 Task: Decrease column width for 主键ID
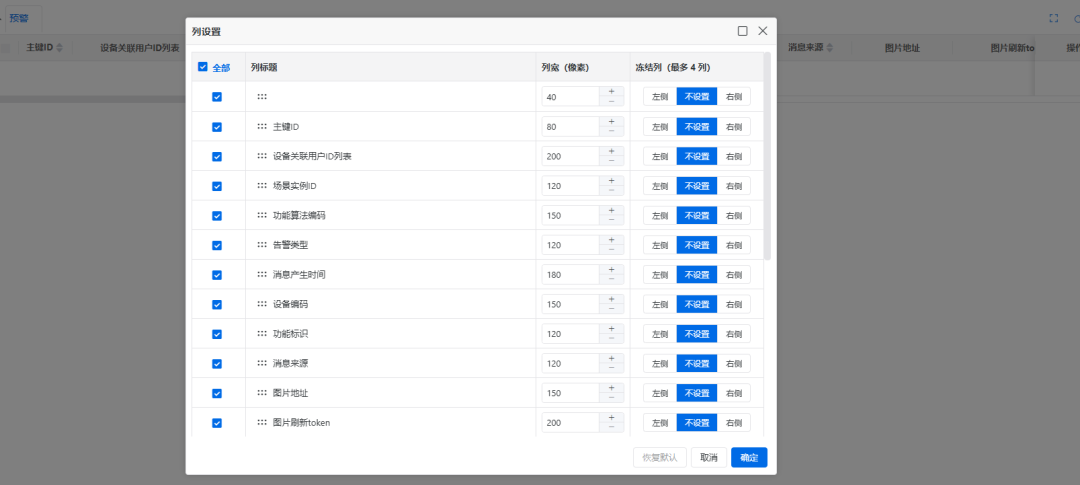(x=612, y=132)
